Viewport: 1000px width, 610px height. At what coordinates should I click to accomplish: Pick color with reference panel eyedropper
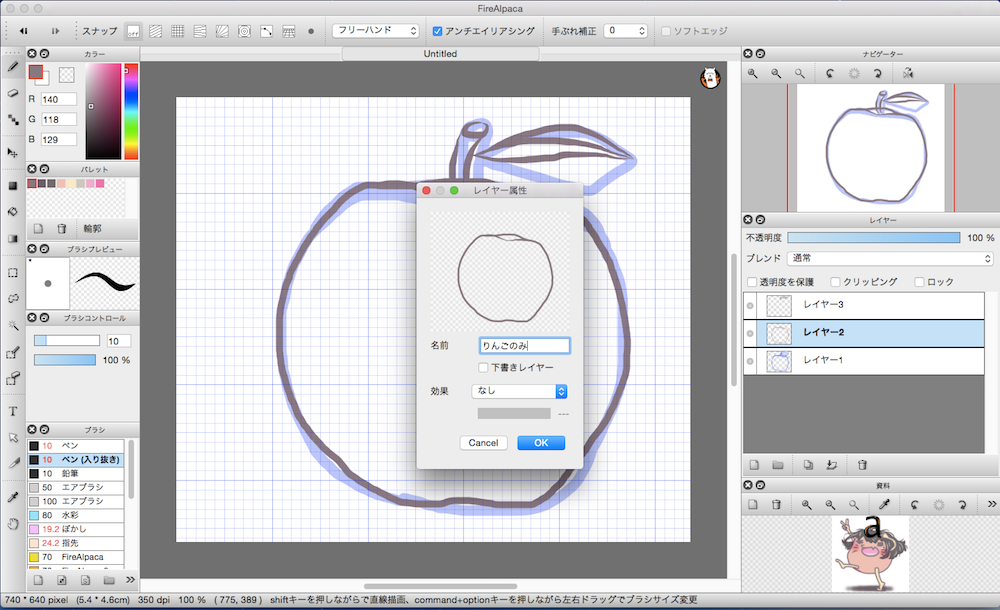tap(885, 505)
